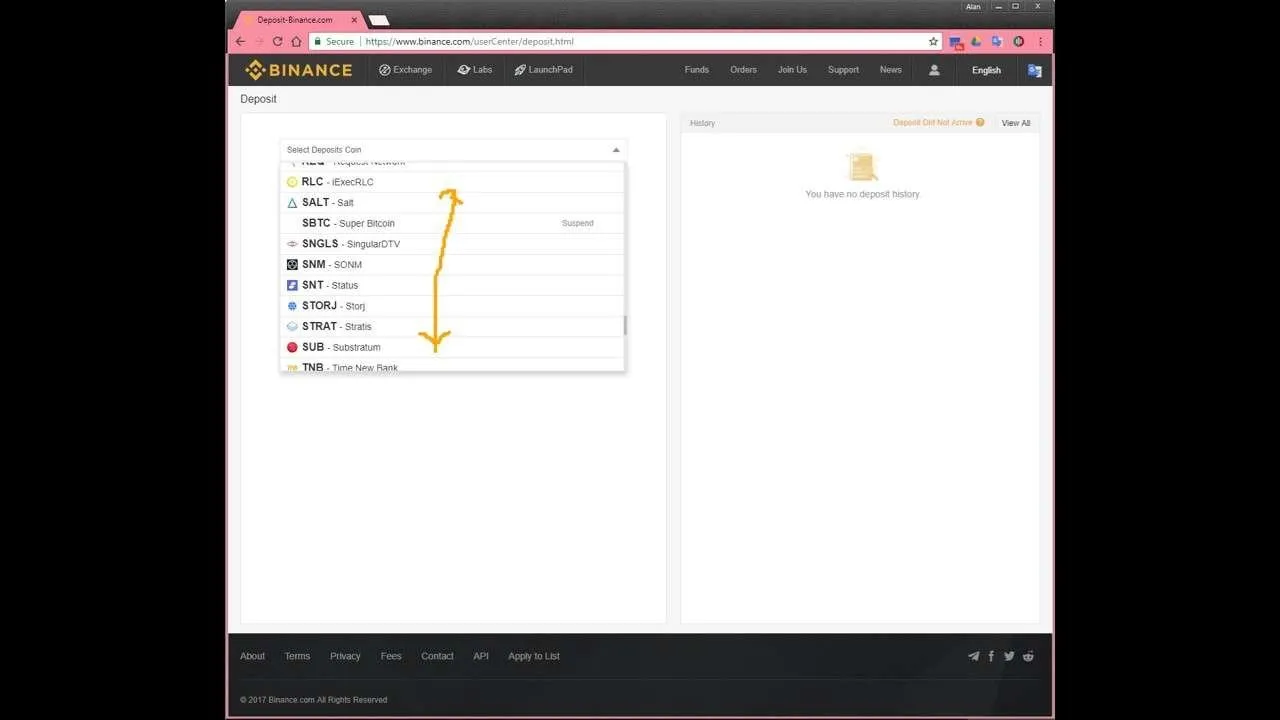This screenshot has height=720, width=1280.
Task: Open the Chrome three-dot menu
Action: [1040, 41]
